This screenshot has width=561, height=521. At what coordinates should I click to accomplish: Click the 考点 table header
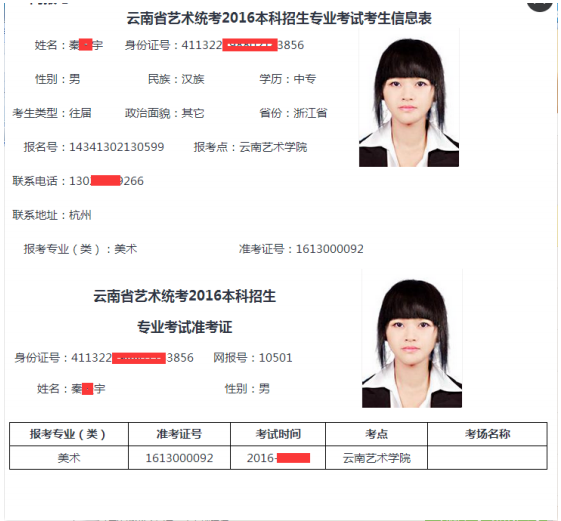click(x=376, y=434)
